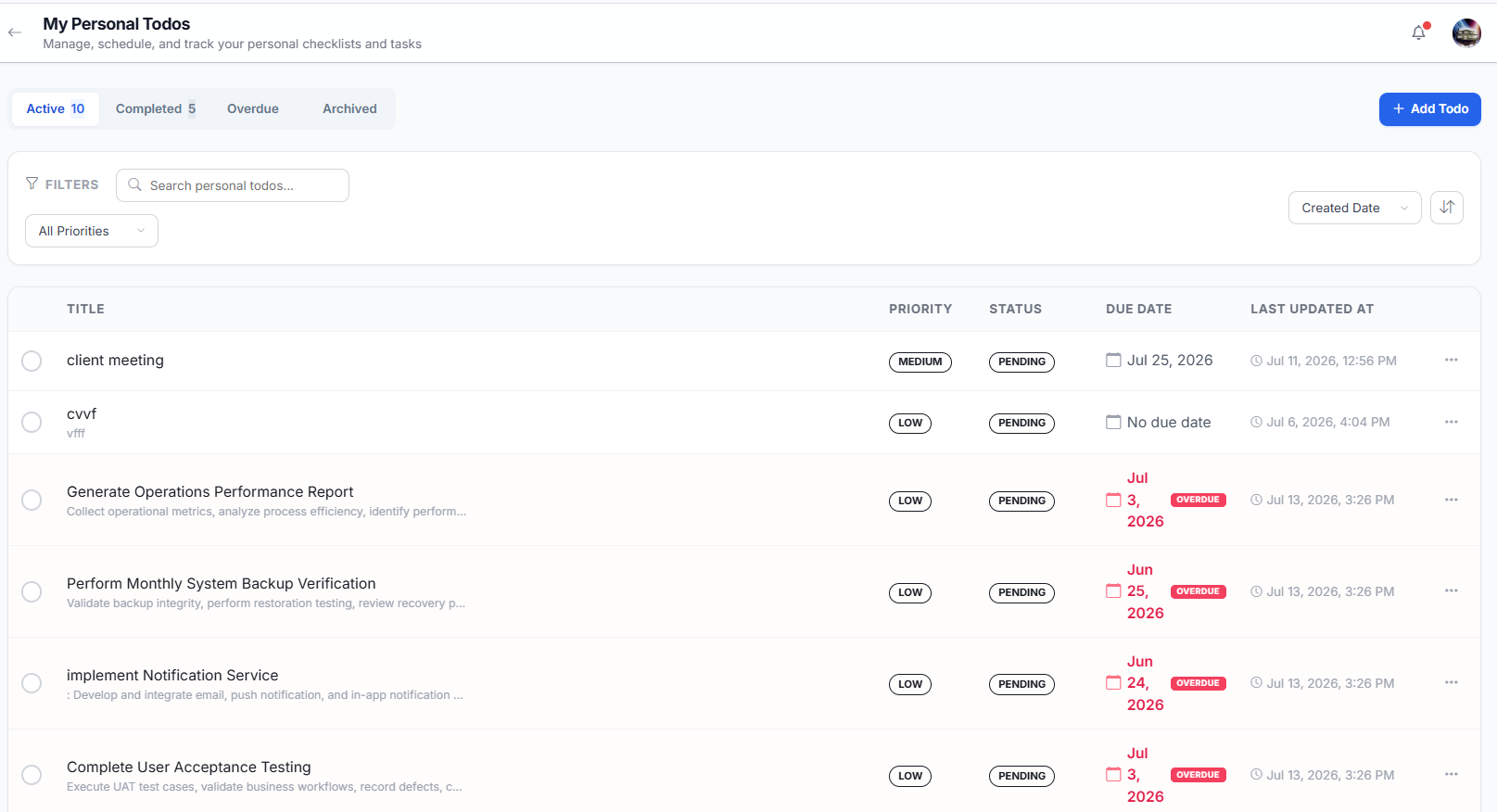Go back using the left arrow icon
The image size is (1497, 812).
[15, 32]
